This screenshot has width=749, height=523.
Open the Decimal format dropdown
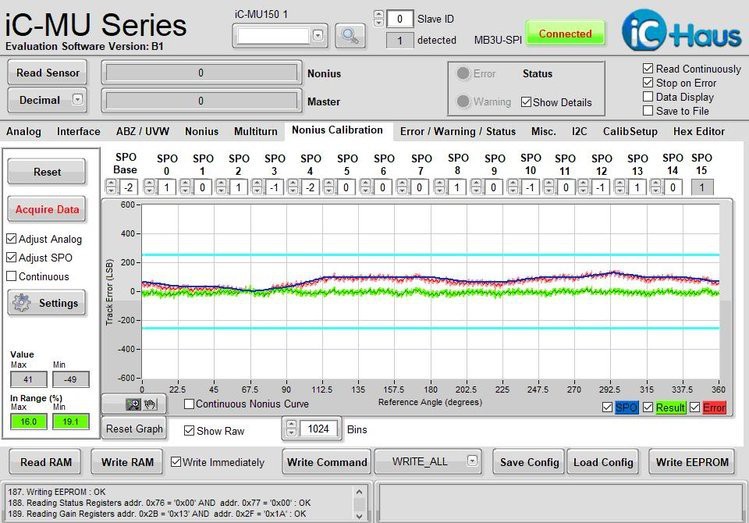tap(77, 100)
